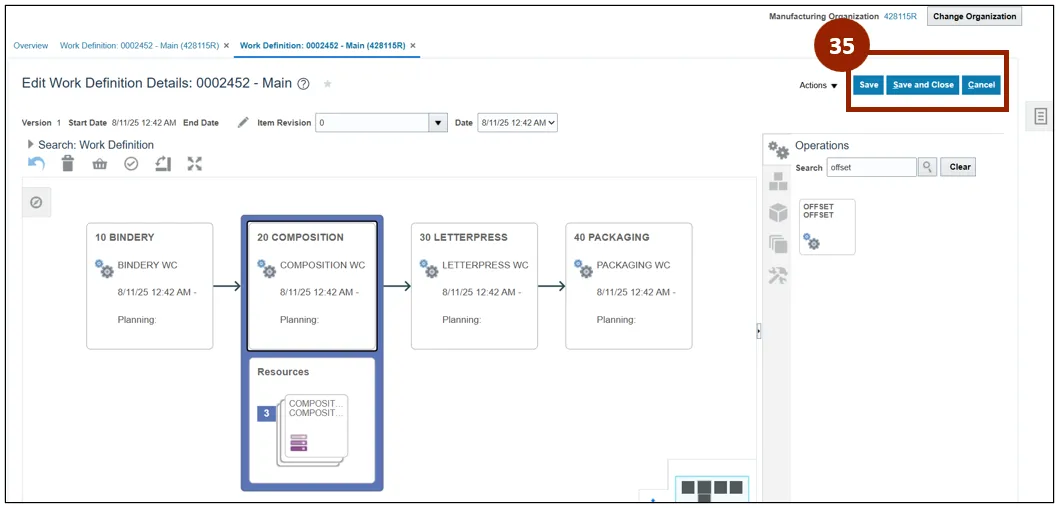Viewport: 1059px width, 508px height.
Task: Click the undo arrow icon
Action: click(36, 164)
